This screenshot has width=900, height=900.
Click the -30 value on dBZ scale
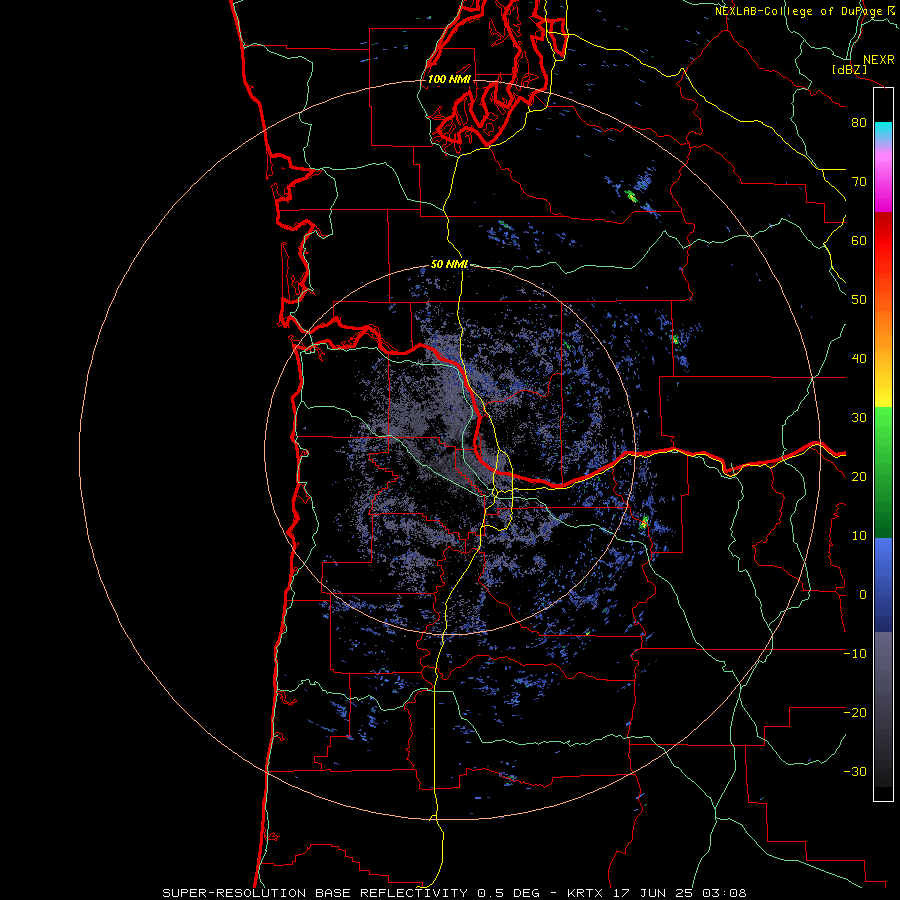[855, 771]
